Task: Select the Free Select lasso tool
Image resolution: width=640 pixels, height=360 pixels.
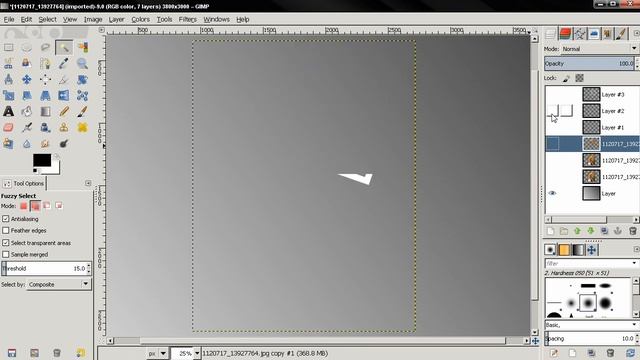Action: click(x=45, y=48)
